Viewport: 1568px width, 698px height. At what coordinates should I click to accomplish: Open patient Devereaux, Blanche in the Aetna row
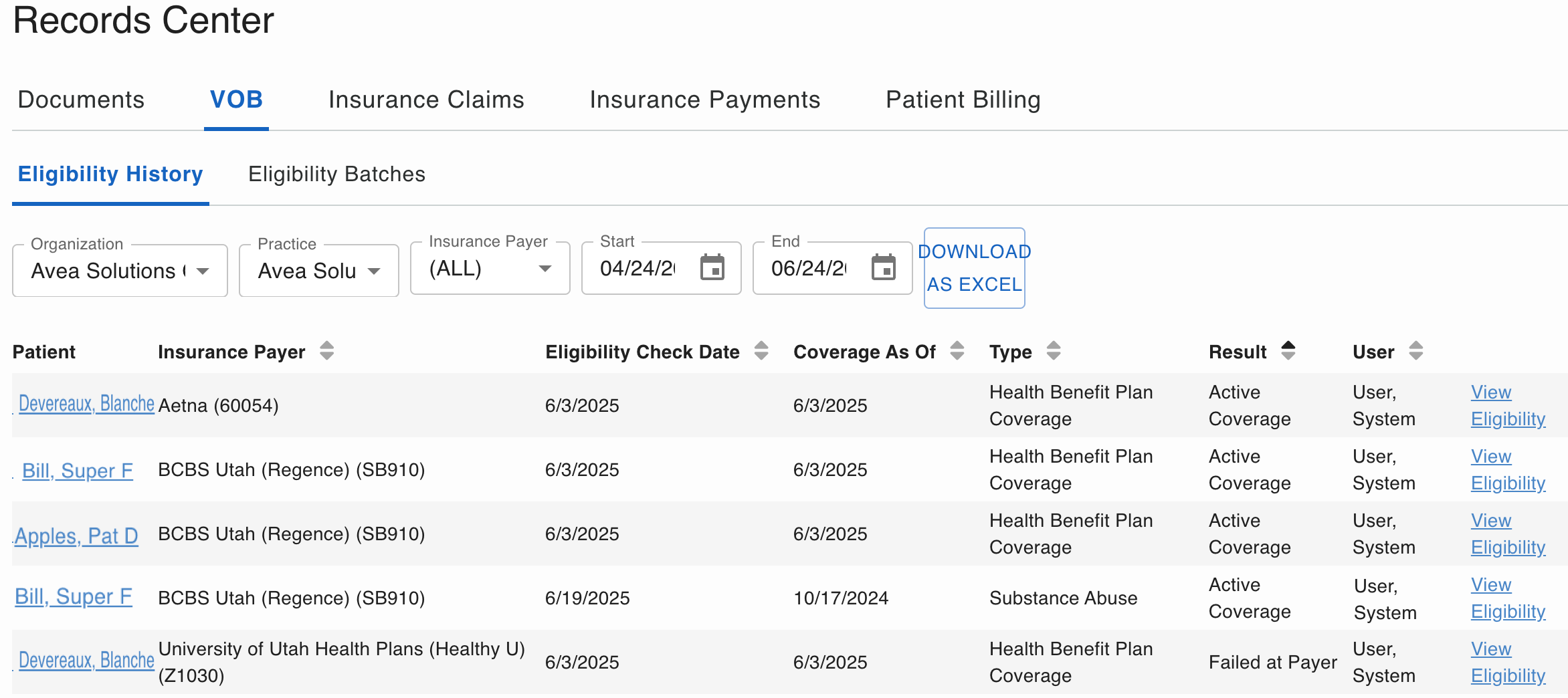pos(86,404)
